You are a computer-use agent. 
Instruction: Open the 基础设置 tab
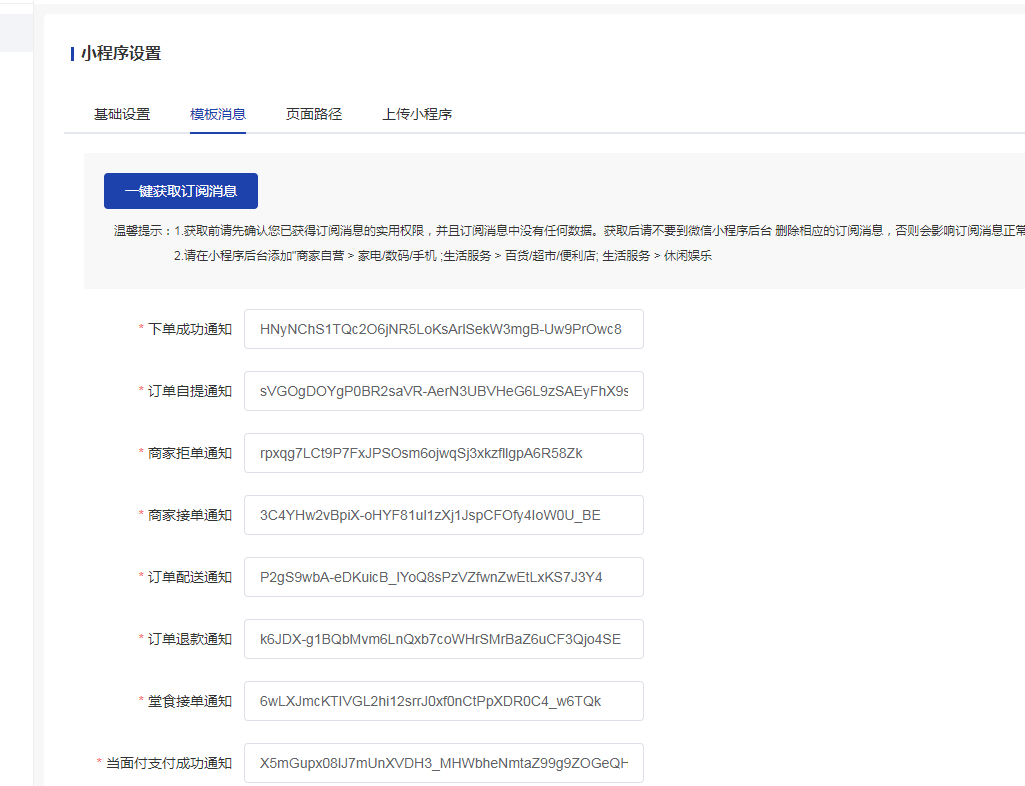point(122,114)
